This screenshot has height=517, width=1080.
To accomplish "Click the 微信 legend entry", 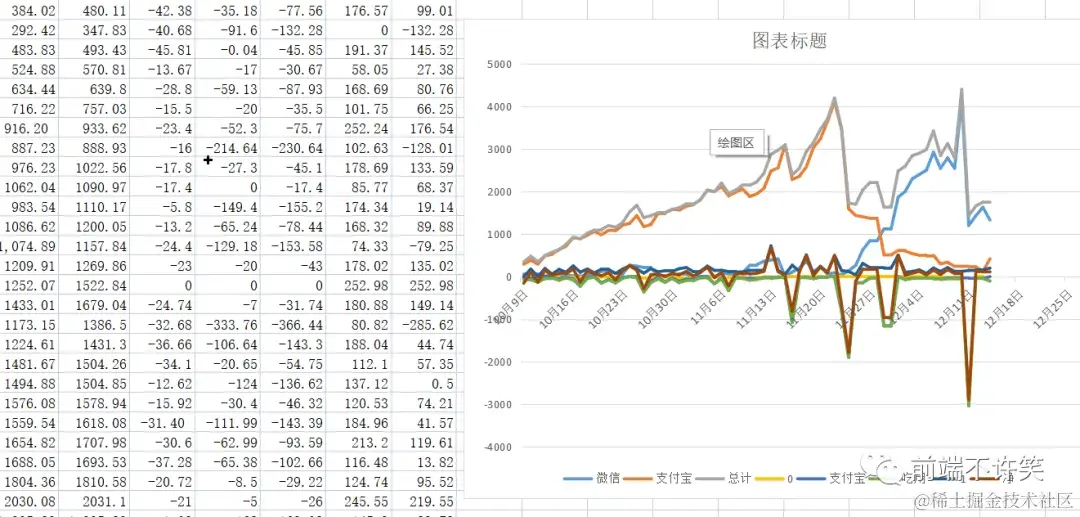I will 592,477.
